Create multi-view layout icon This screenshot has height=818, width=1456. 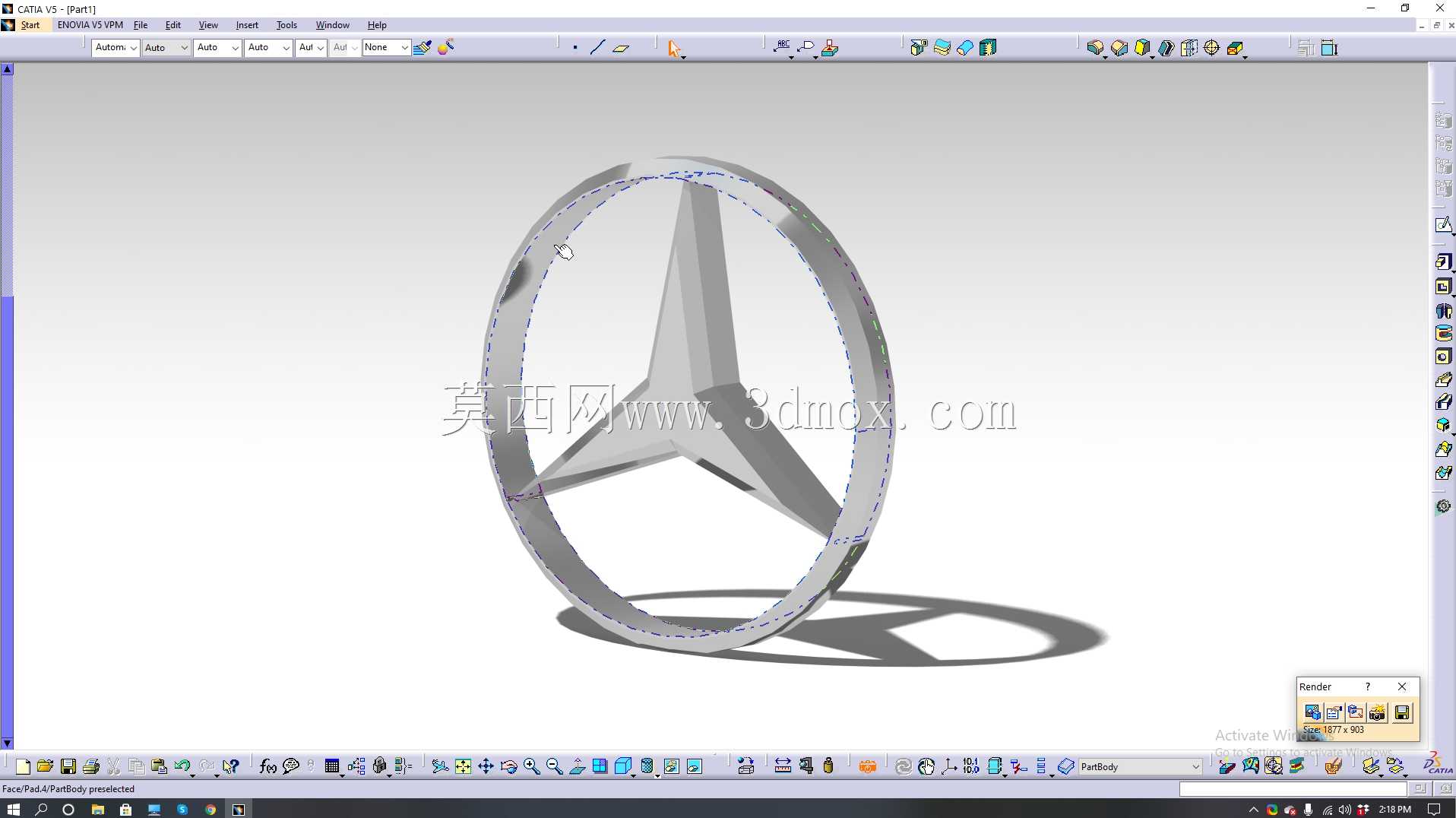pos(600,766)
